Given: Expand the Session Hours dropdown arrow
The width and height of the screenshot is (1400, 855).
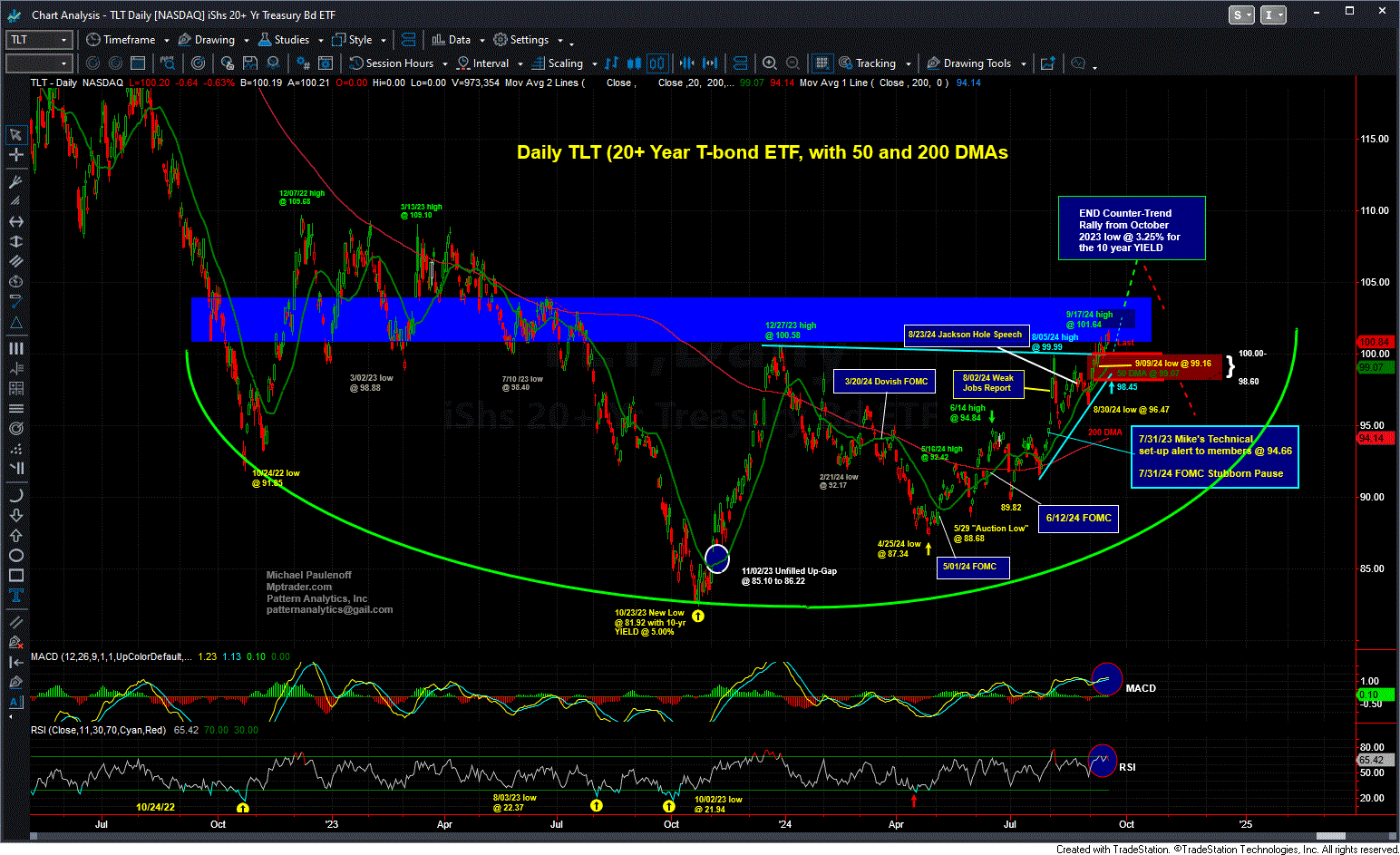Looking at the screenshot, I should pos(444,64).
